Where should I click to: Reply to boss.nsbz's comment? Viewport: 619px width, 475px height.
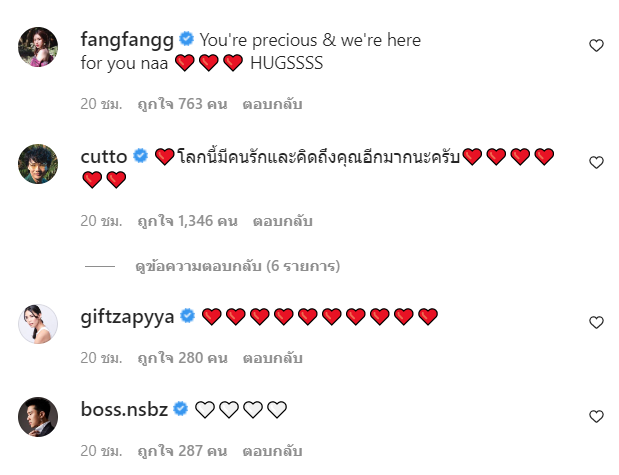pos(272,451)
